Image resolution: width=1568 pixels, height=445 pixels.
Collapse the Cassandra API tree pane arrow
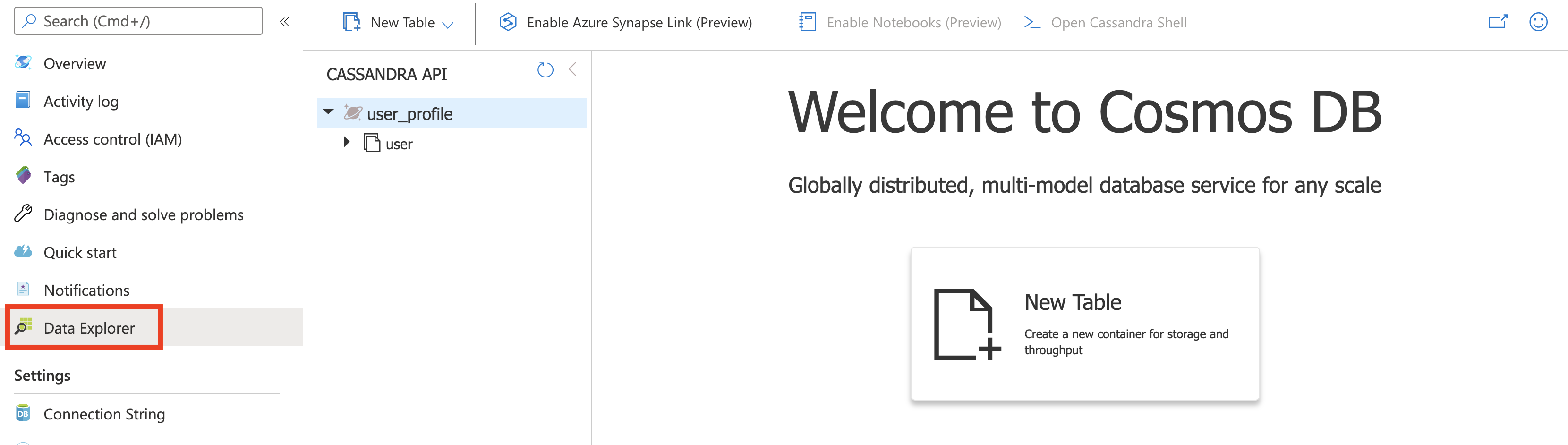[572, 69]
